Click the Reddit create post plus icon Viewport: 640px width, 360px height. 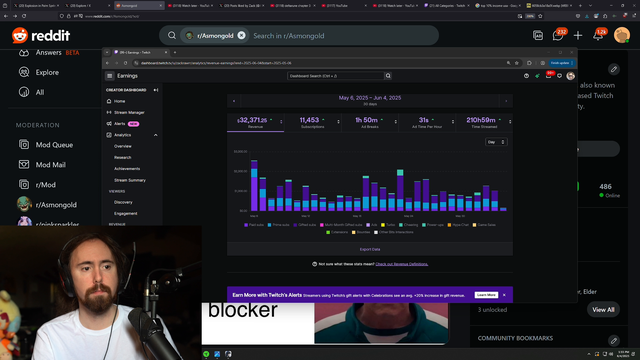(x=578, y=36)
